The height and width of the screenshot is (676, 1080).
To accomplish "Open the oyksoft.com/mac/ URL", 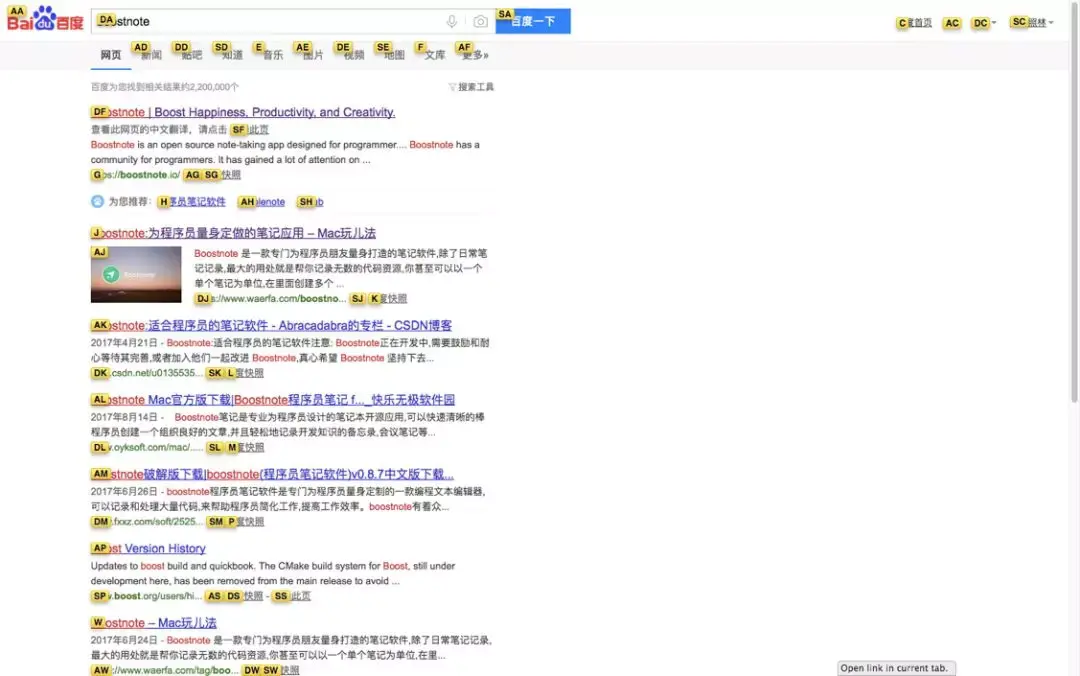I will (147, 447).
